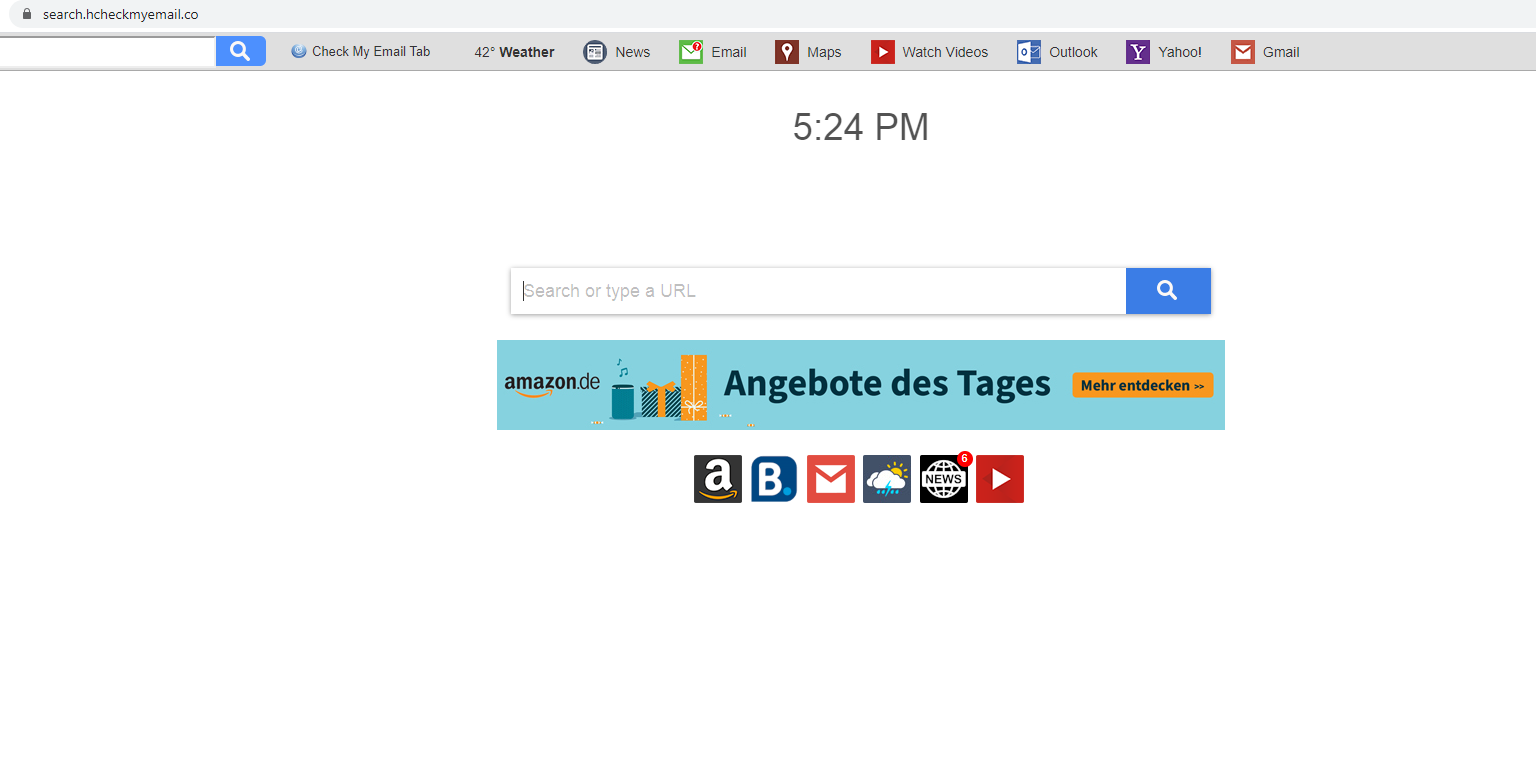Open the Check My Email Tab link

point(371,52)
